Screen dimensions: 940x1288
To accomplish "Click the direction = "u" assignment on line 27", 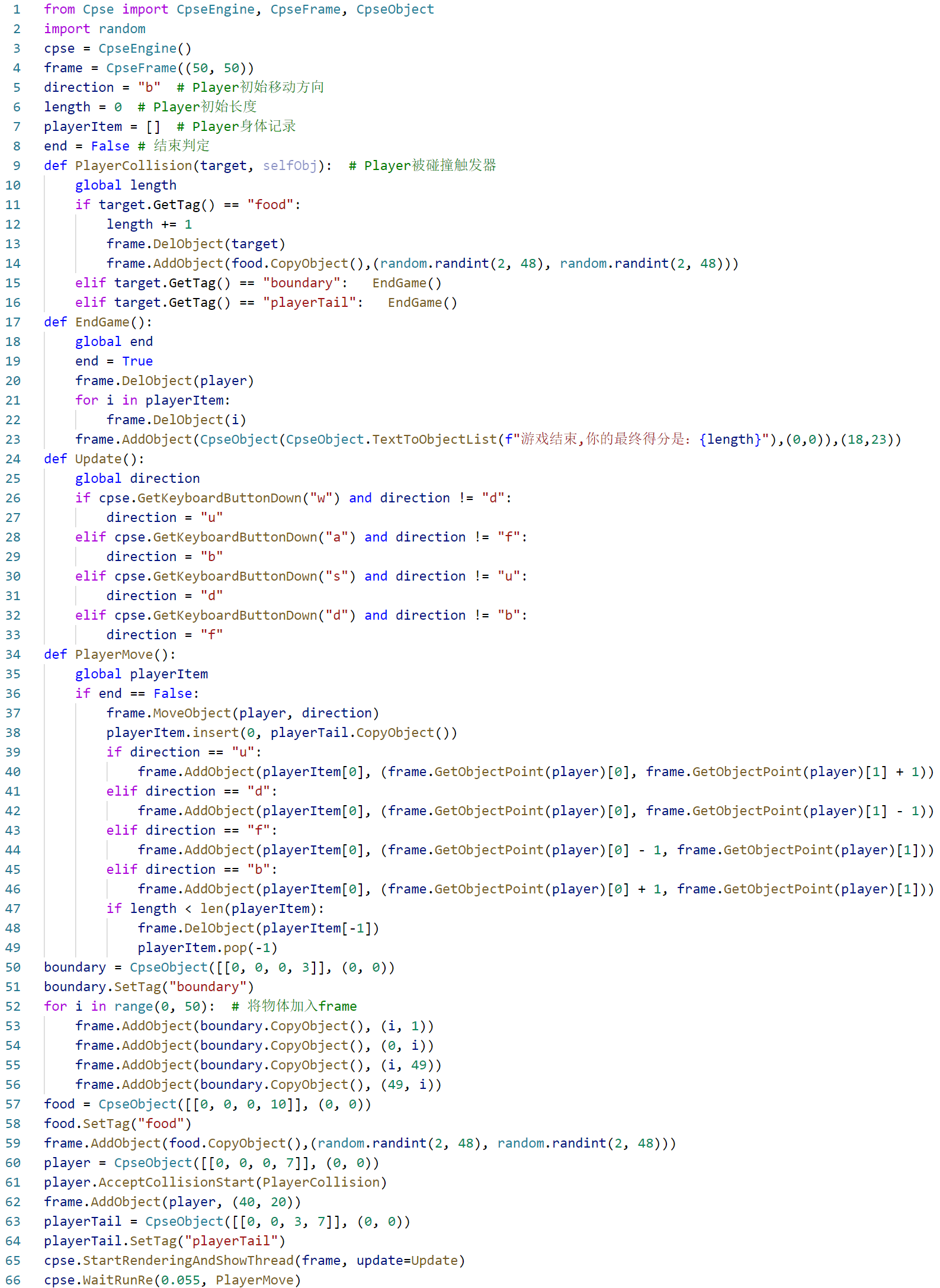I will (165, 518).
